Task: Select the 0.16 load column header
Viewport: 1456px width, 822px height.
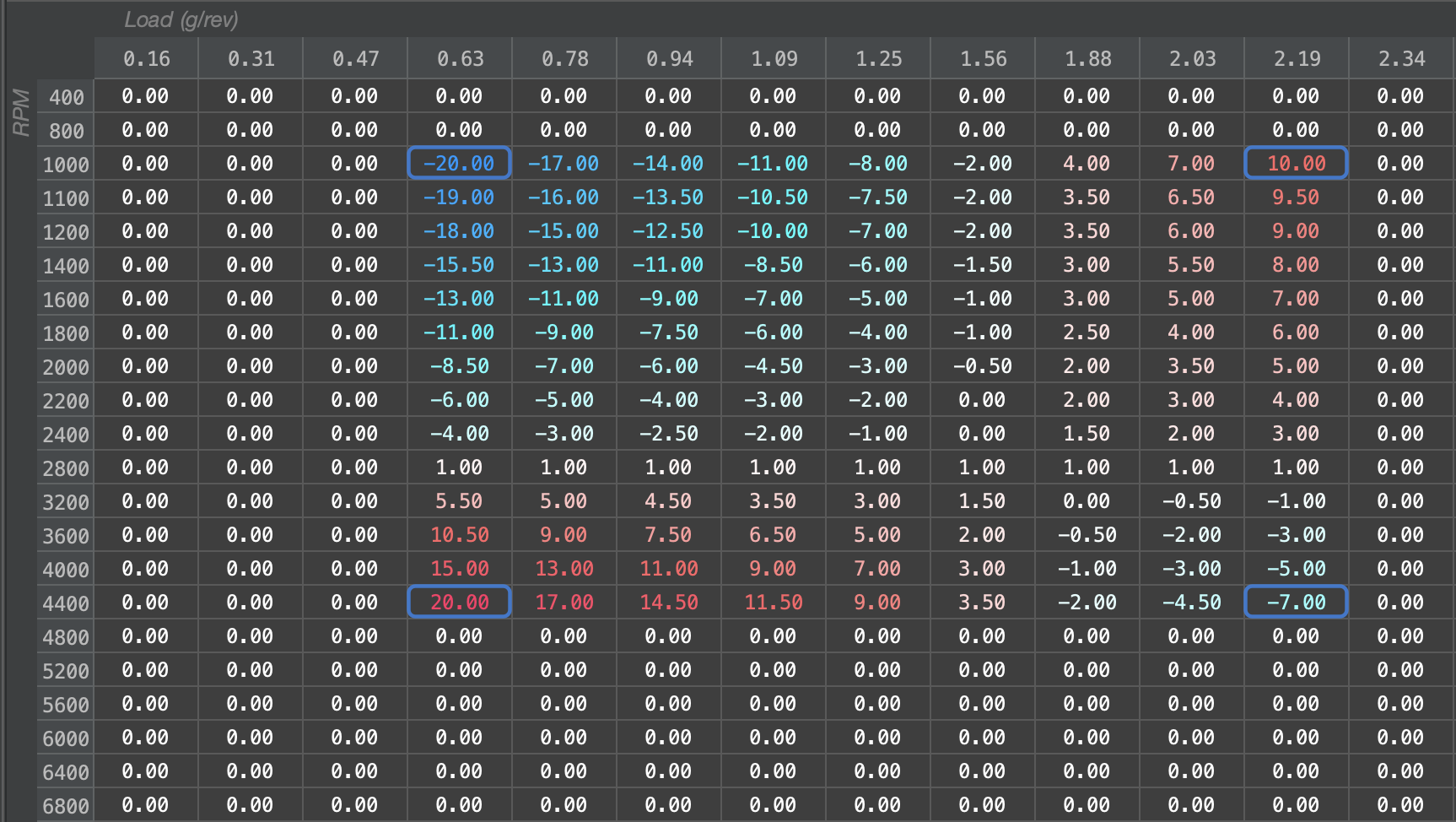Action: point(146,58)
